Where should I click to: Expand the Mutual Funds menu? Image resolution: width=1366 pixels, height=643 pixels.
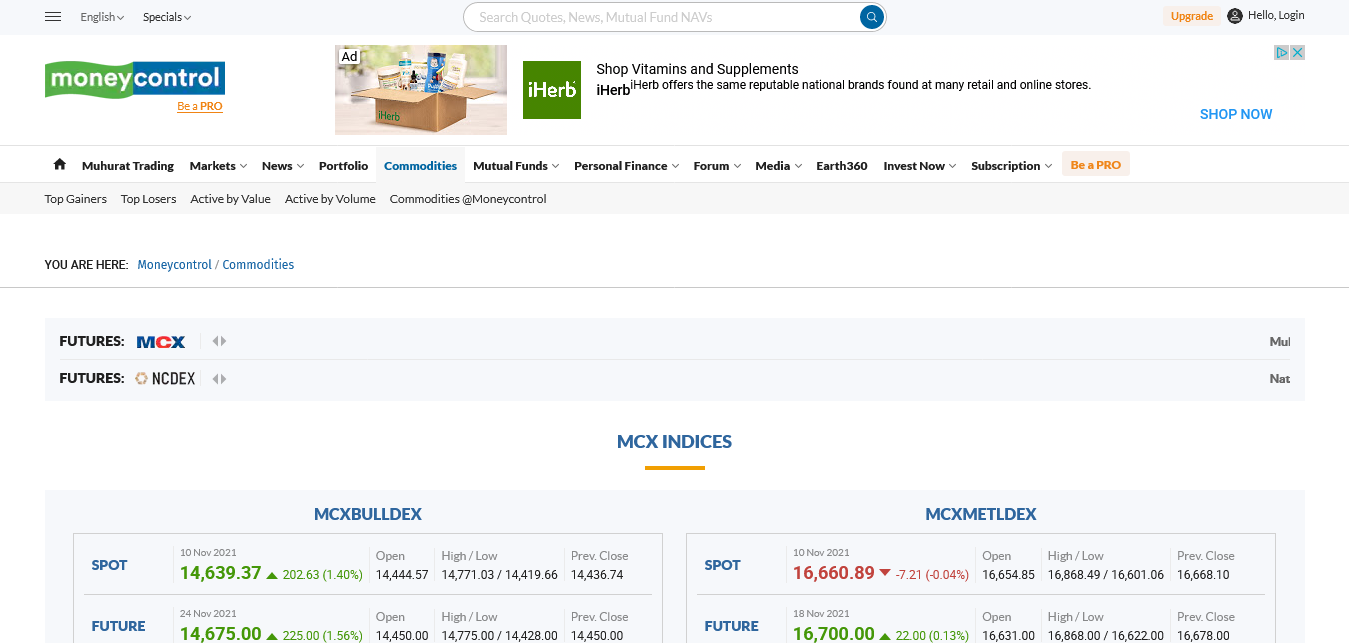(515, 166)
